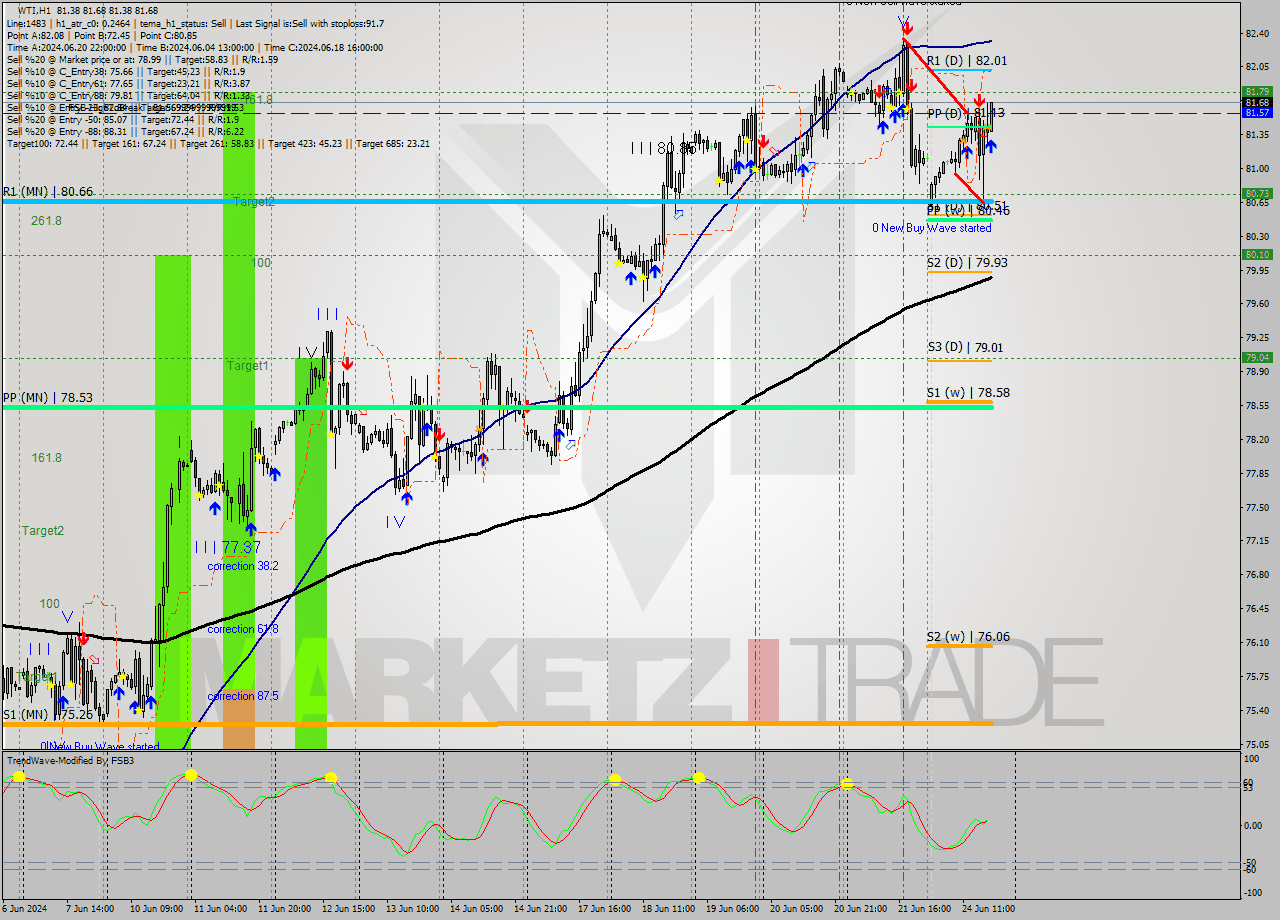Image resolution: width=1280 pixels, height=920 pixels.
Task: Click the 79.04 green price tag
Action: (1257, 358)
